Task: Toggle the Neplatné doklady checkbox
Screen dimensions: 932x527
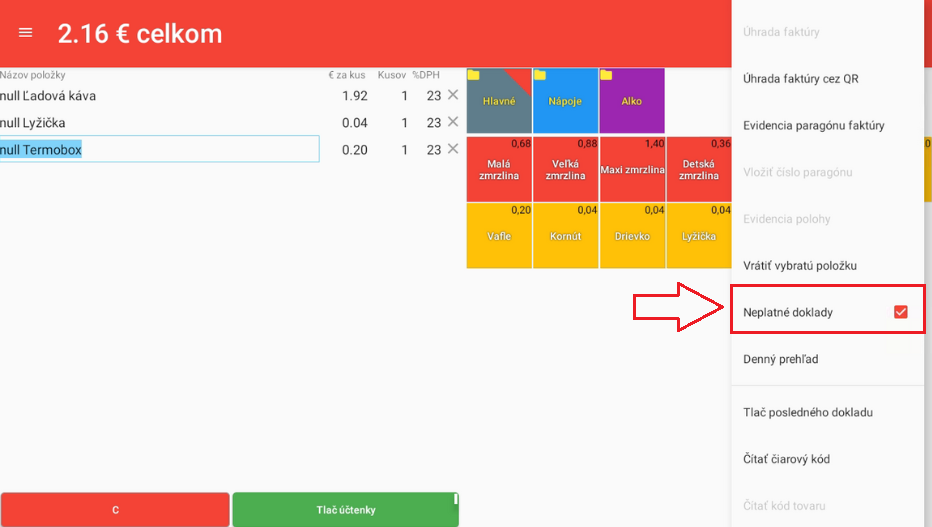Action: point(900,312)
